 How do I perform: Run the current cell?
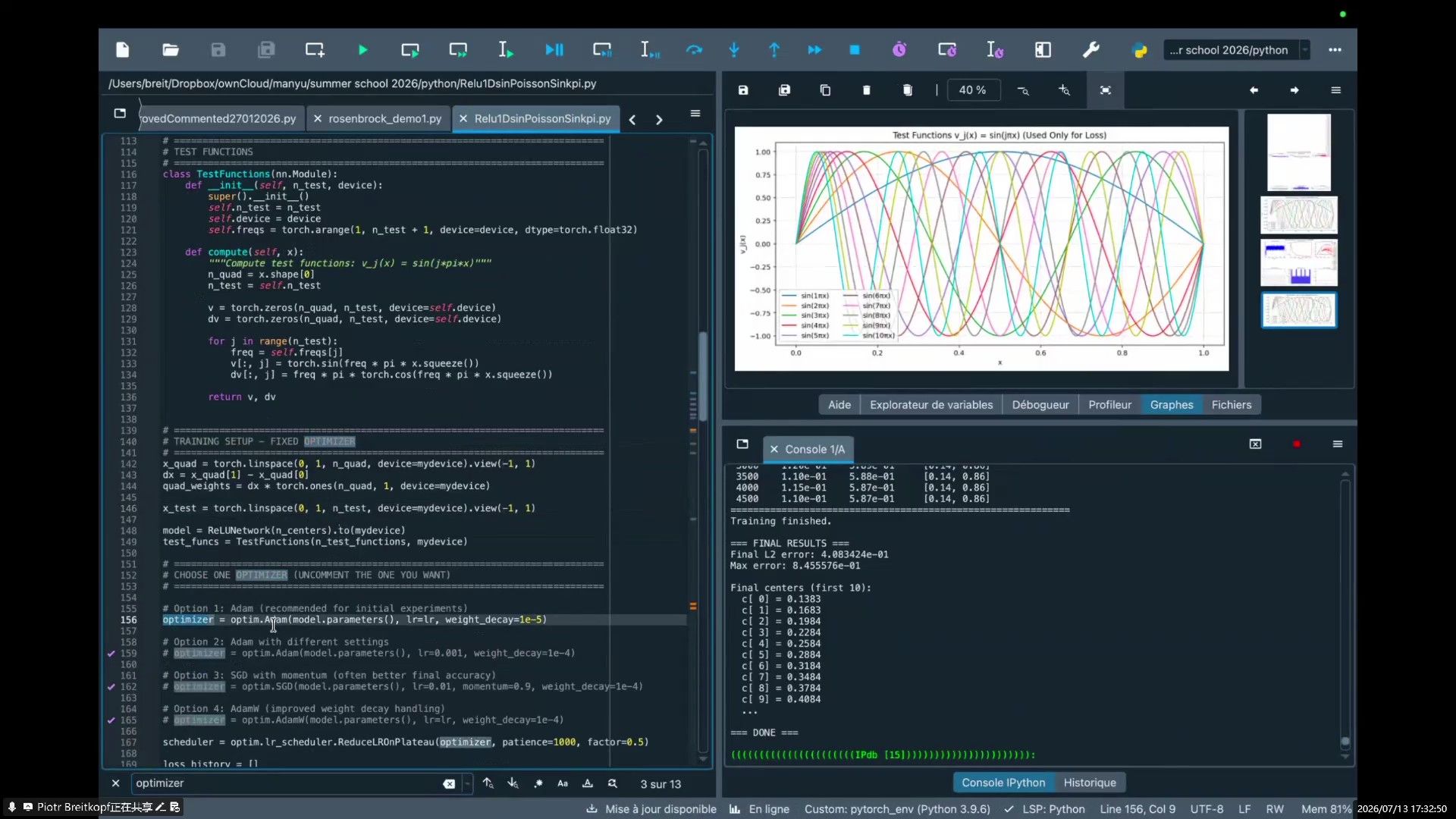coord(410,50)
